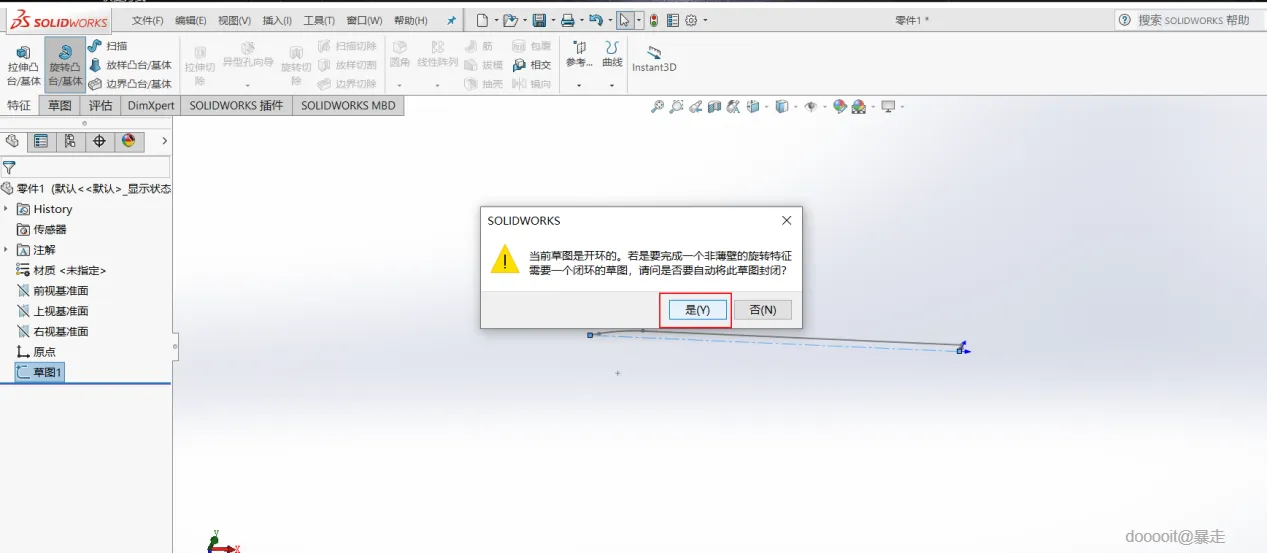Open the 插入(I) menu

[x=277, y=20]
